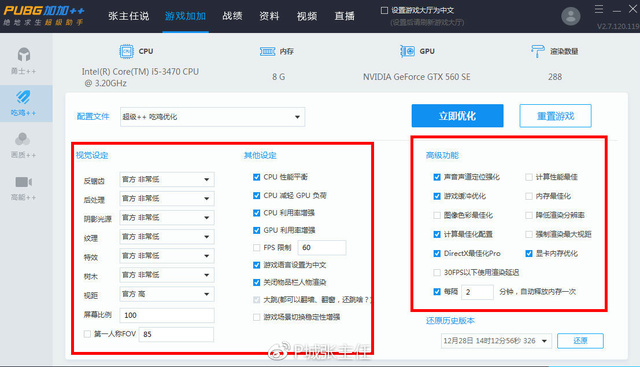Open the helmet 勇士++ sidebar section

[x=24, y=61]
